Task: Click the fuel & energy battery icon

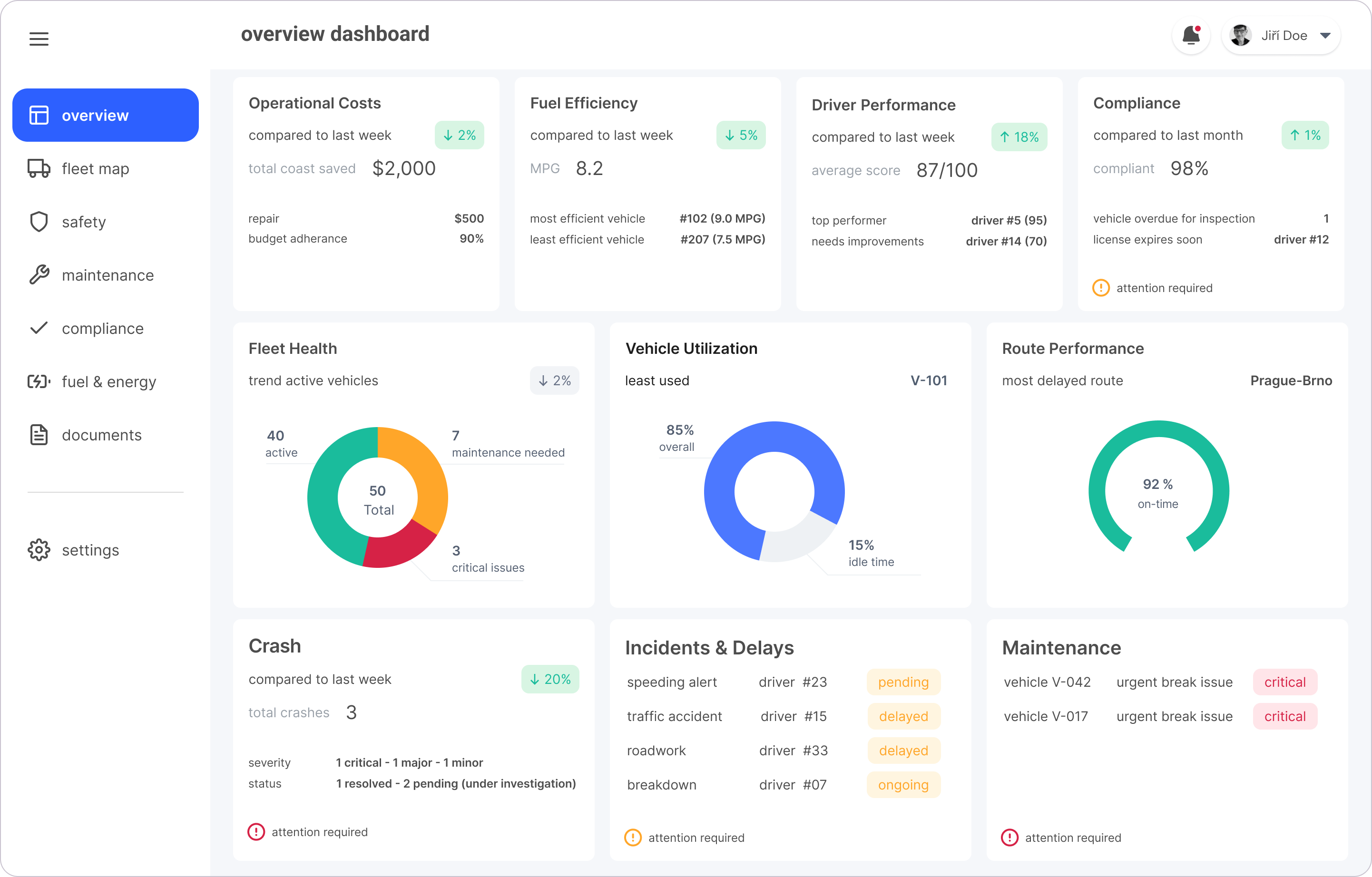Action: [39, 381]
